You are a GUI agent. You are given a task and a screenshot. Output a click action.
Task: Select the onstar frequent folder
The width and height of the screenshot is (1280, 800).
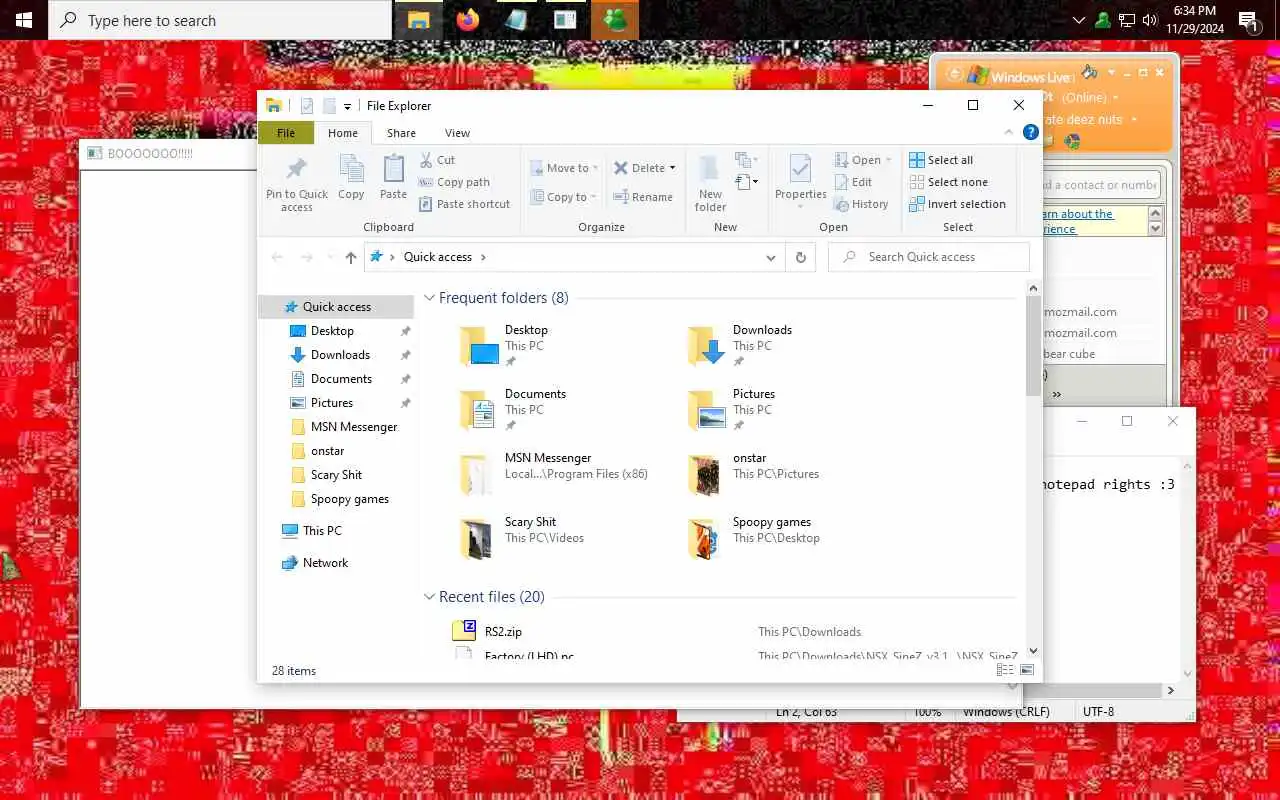(762, 474)
